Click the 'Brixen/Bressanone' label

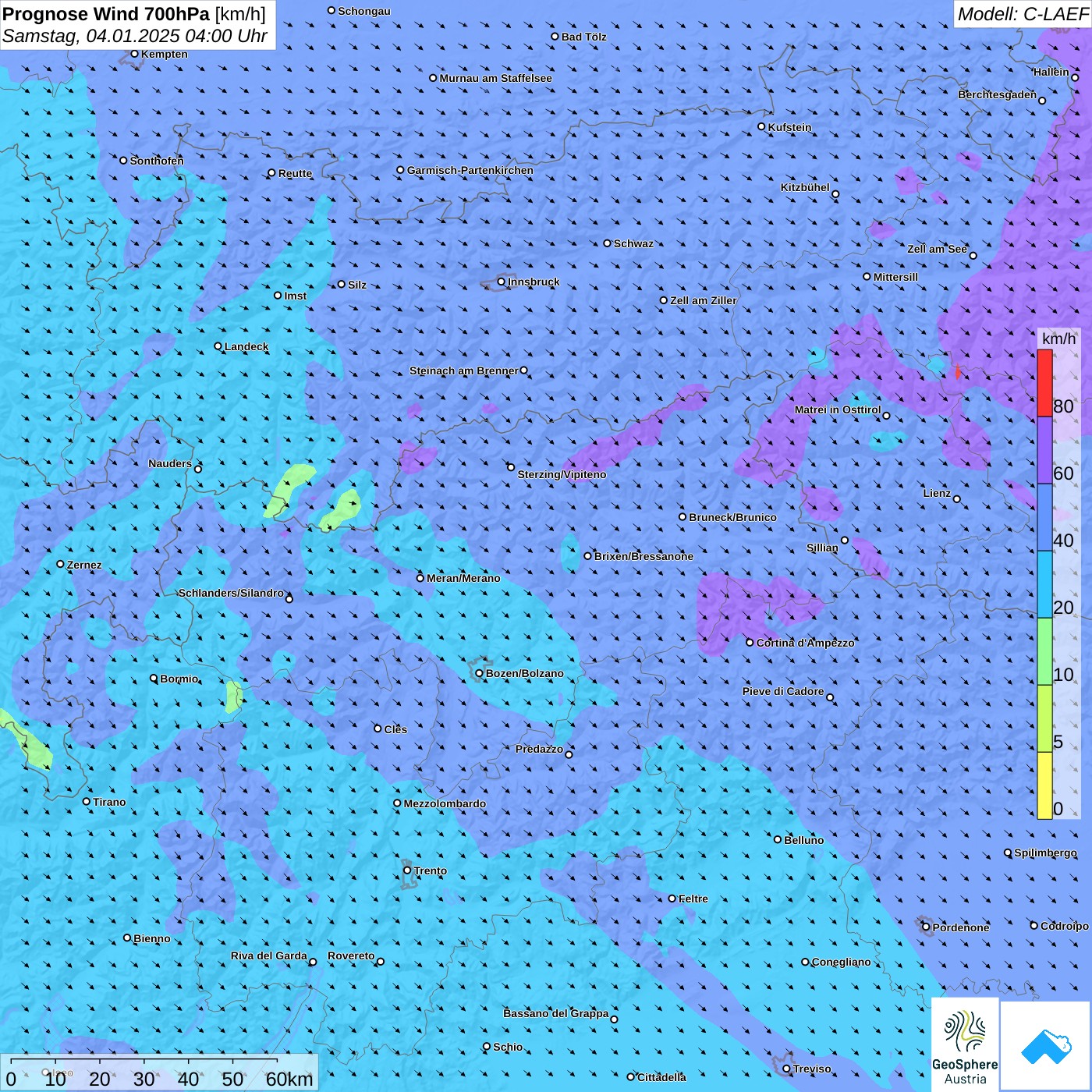click(x=643, y=556)
